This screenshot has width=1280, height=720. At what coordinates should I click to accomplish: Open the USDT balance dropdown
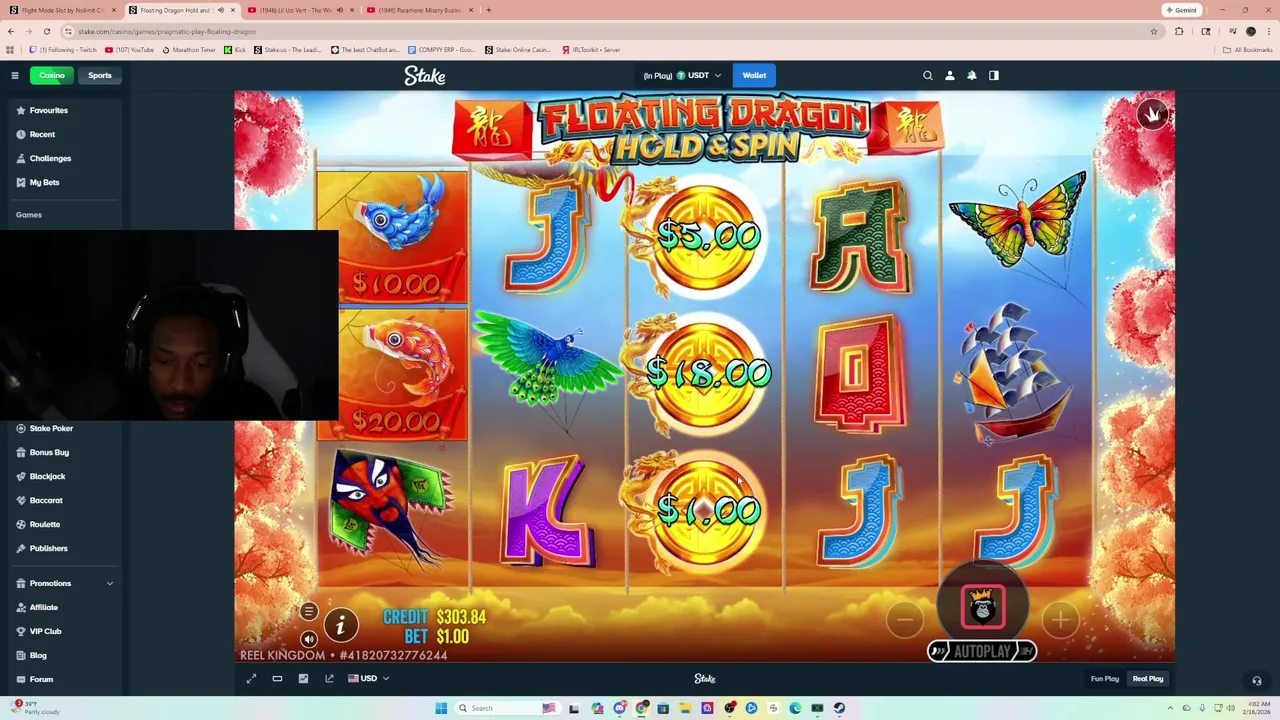point(682,75)
